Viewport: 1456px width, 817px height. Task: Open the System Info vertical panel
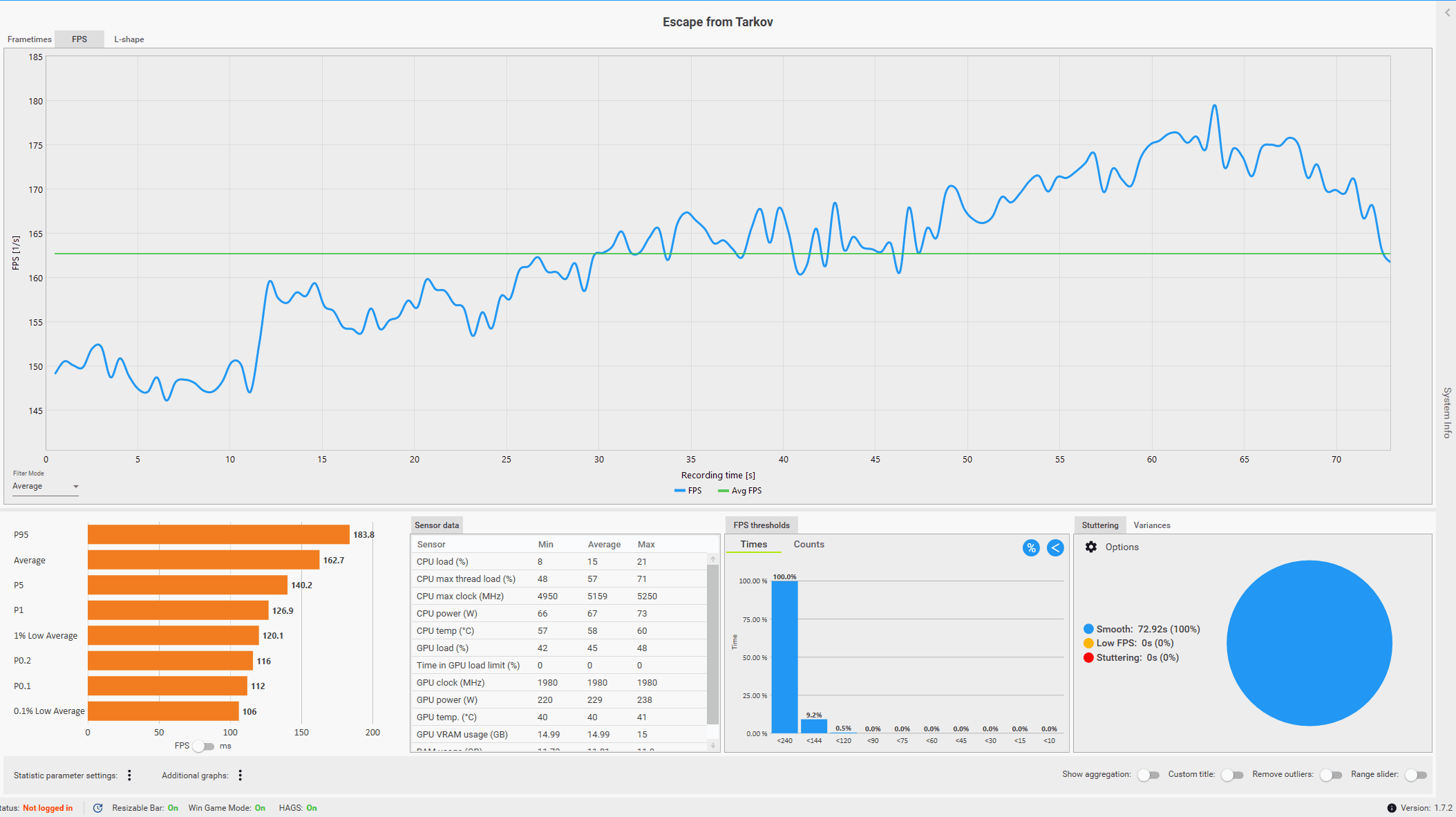click(x=1447, y=413)
